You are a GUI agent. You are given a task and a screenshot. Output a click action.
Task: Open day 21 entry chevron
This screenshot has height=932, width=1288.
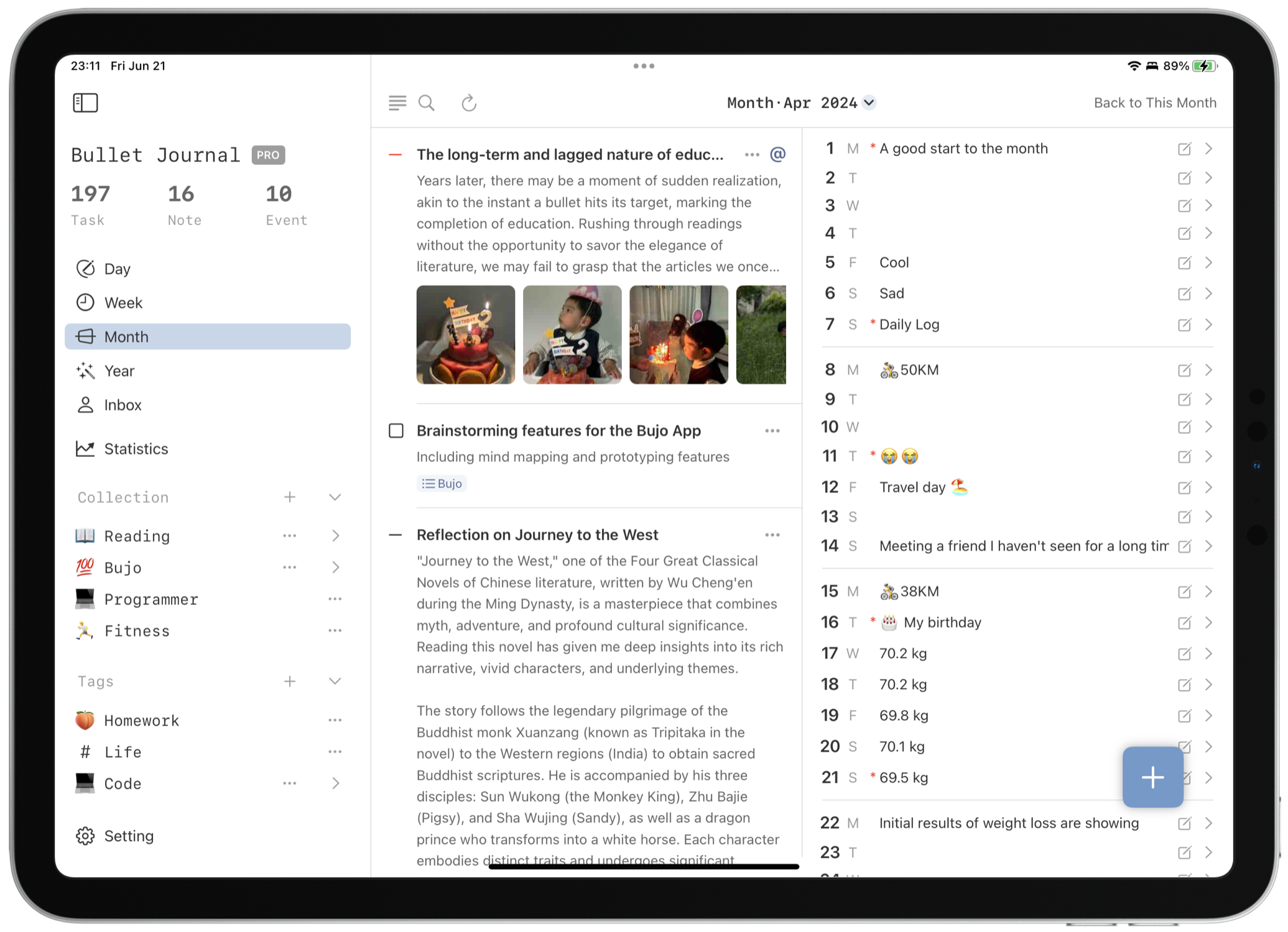click(x=1208, y=777)
